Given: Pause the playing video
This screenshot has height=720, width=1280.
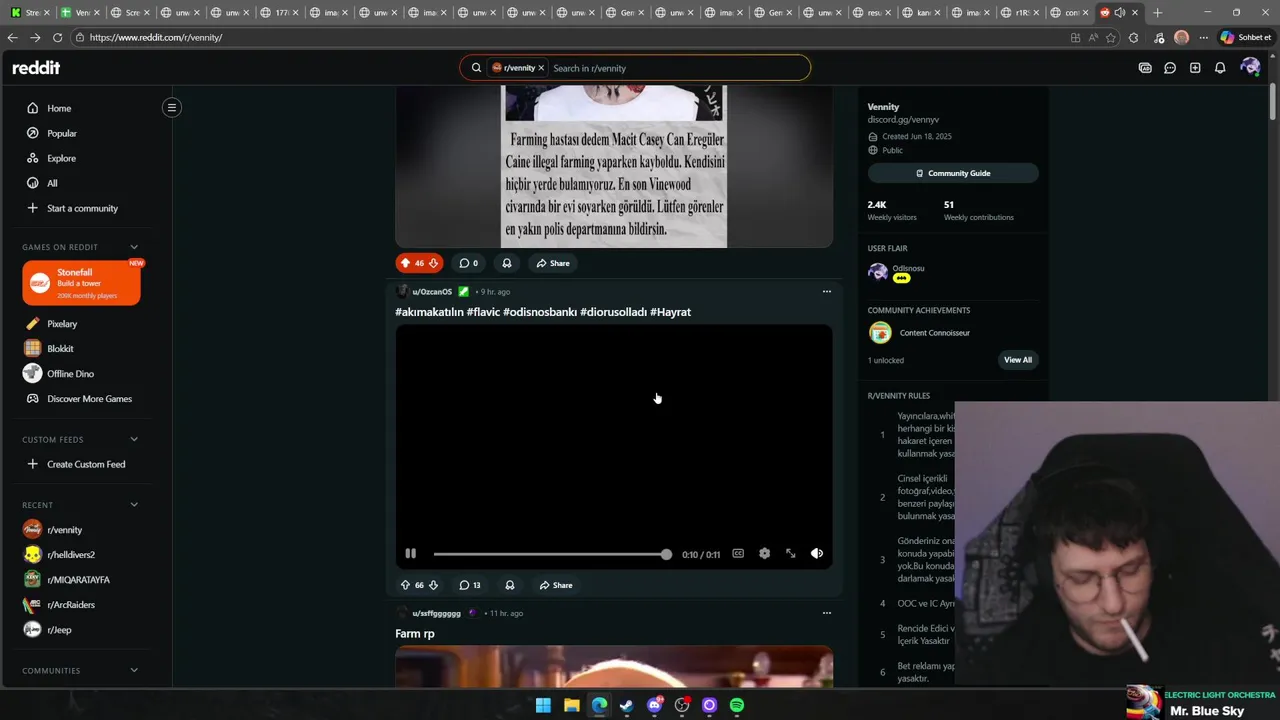Looking at the screenshot, I should [x=410, y=553].
